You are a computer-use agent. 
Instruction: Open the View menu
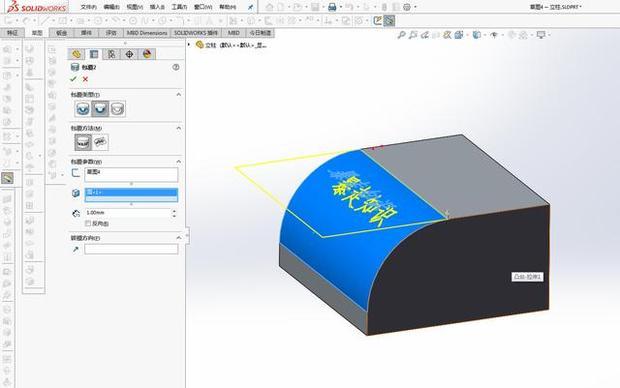(x=134, y=7)
